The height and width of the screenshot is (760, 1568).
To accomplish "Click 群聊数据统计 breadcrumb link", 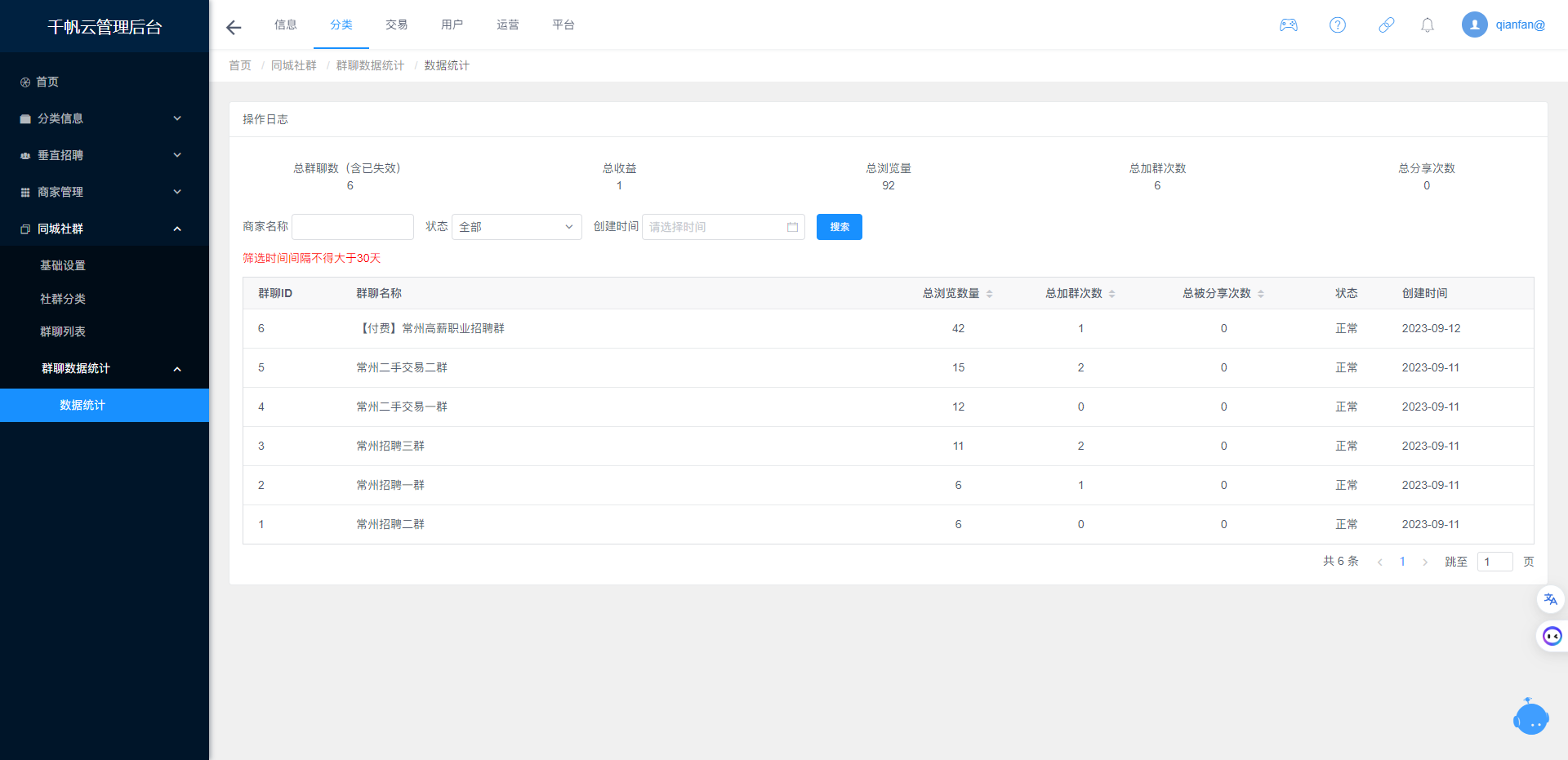I will 370,65.
